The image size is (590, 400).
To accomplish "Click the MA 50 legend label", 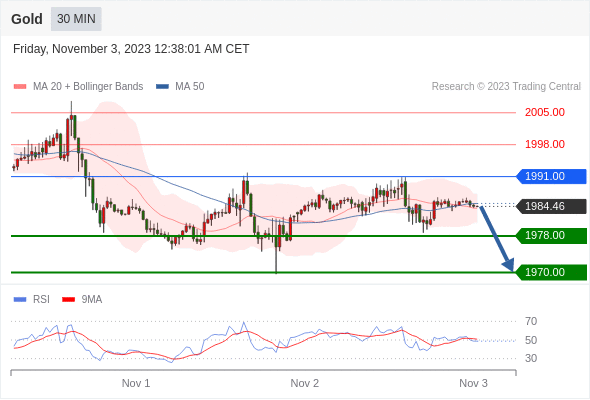I will (x=190, y=87).
